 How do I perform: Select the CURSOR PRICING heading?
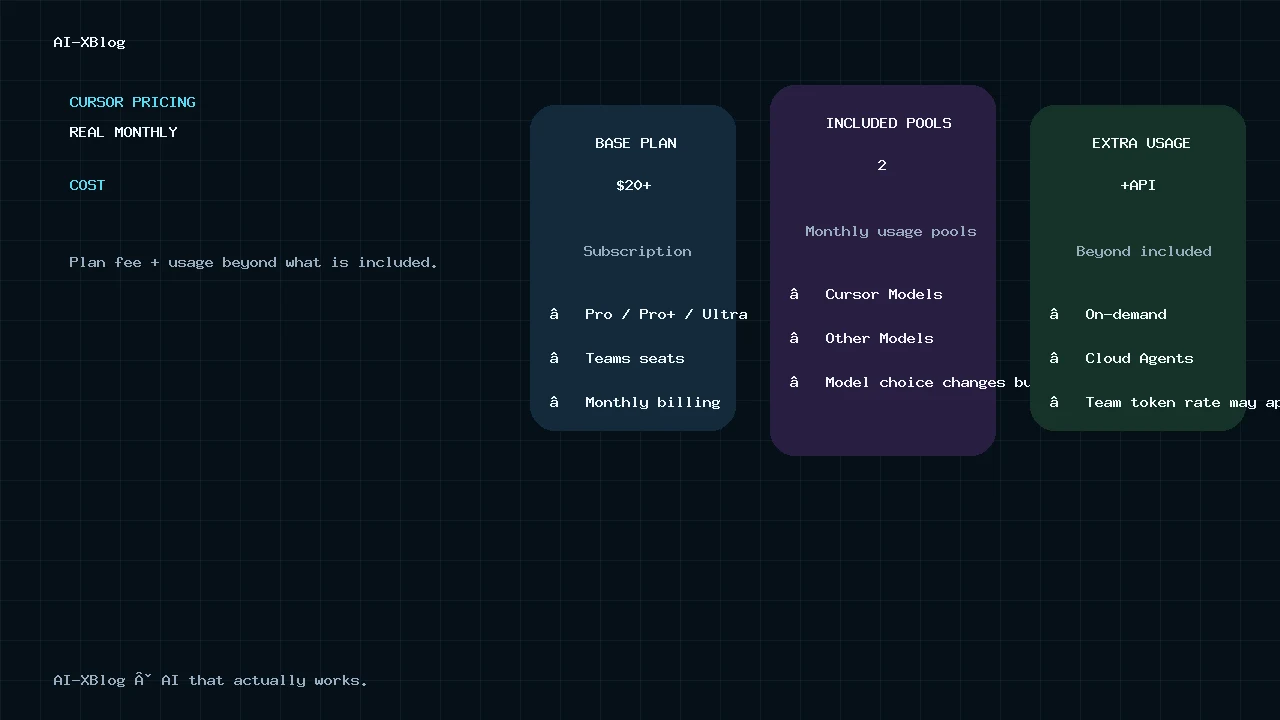pyautogui.click(x=132, y=102)
